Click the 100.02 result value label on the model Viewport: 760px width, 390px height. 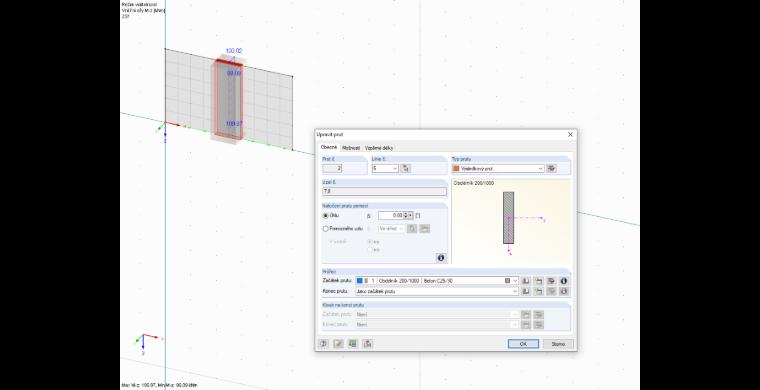(x=234, y=50)
